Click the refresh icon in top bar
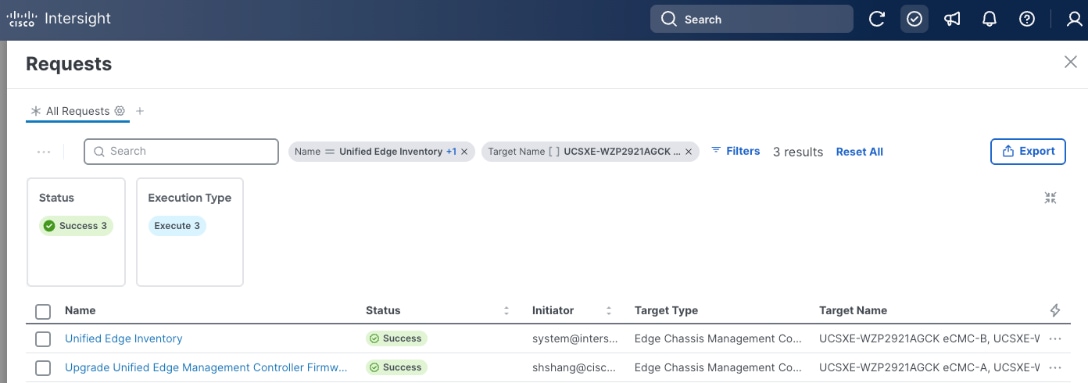The height and width of the screenshot is (383, 1088). click(x=877, y=19)
